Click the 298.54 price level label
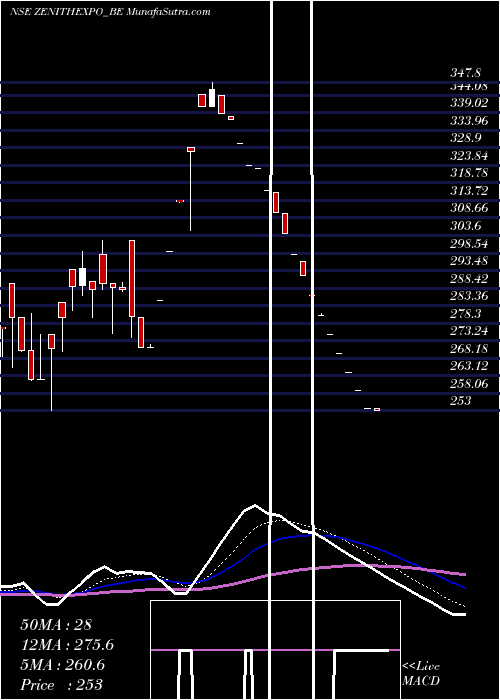Viewport: 500px width, 700px height. 469,243
